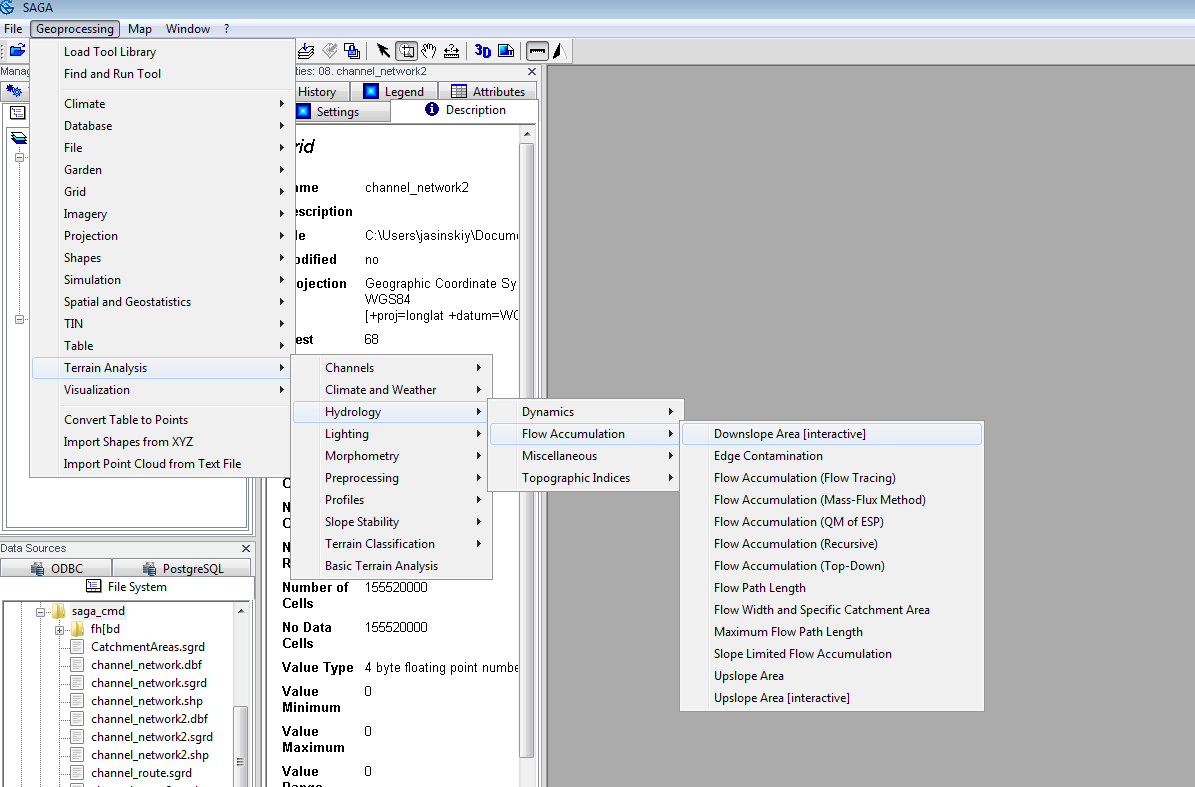Click the Open file folder toolbar icon
This screenshot has width=1195, height=787.
[x=17, y=50]
